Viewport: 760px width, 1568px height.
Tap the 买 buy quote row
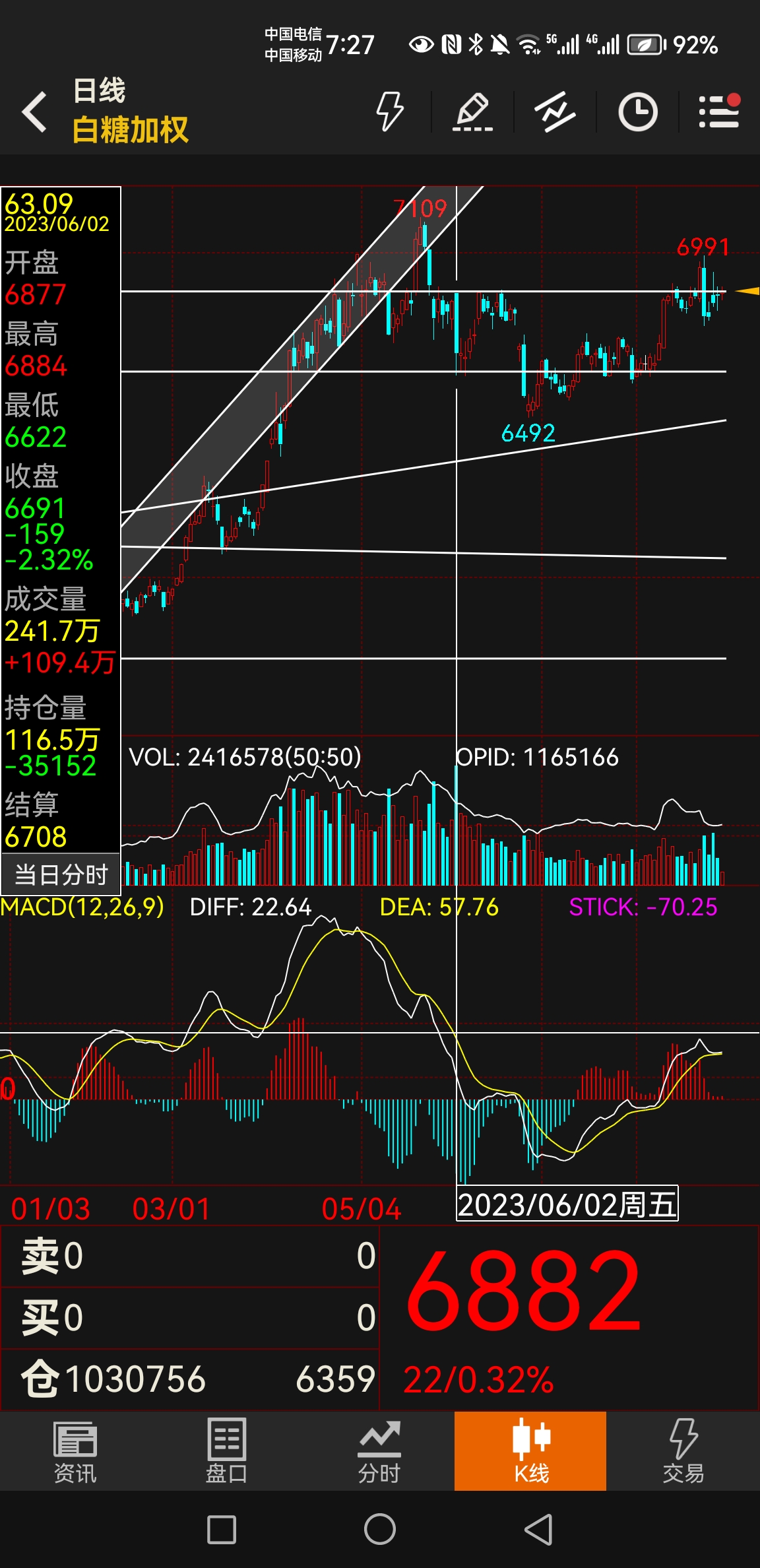pos(190,1318)
